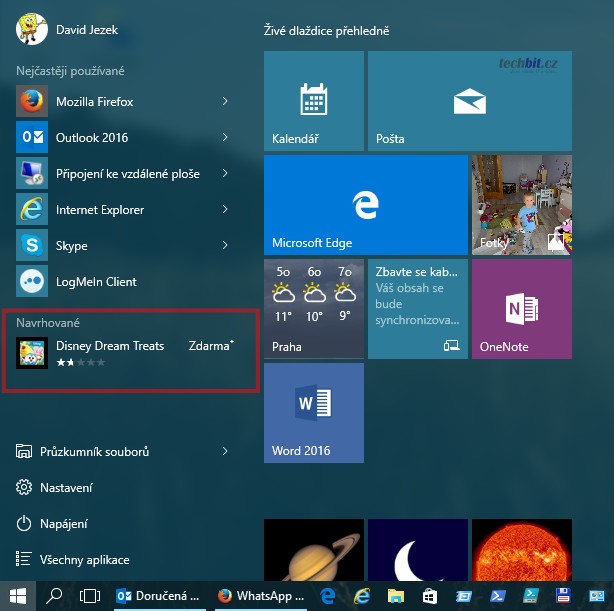Click the Windows Start button

(18, 596)
